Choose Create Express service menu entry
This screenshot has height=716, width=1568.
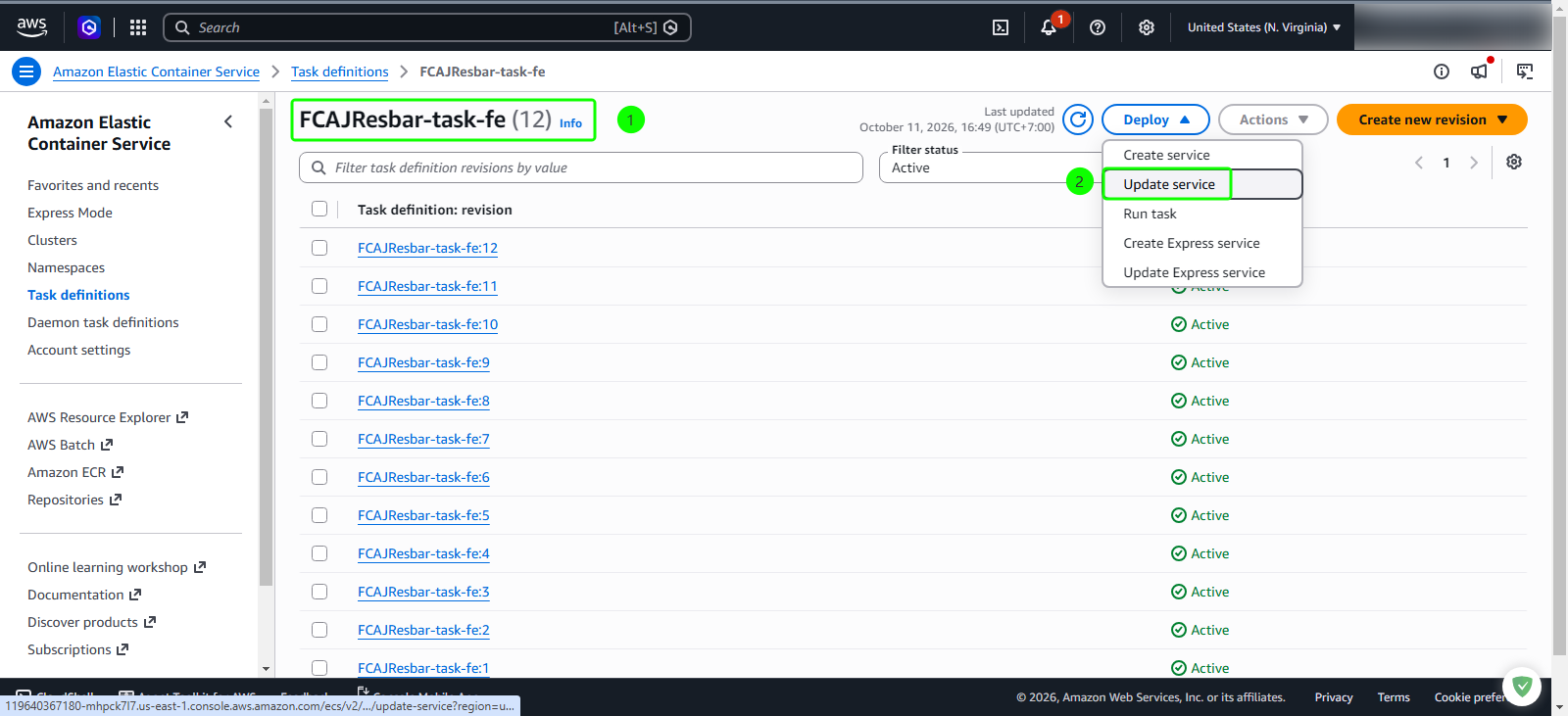(1202, 243)
